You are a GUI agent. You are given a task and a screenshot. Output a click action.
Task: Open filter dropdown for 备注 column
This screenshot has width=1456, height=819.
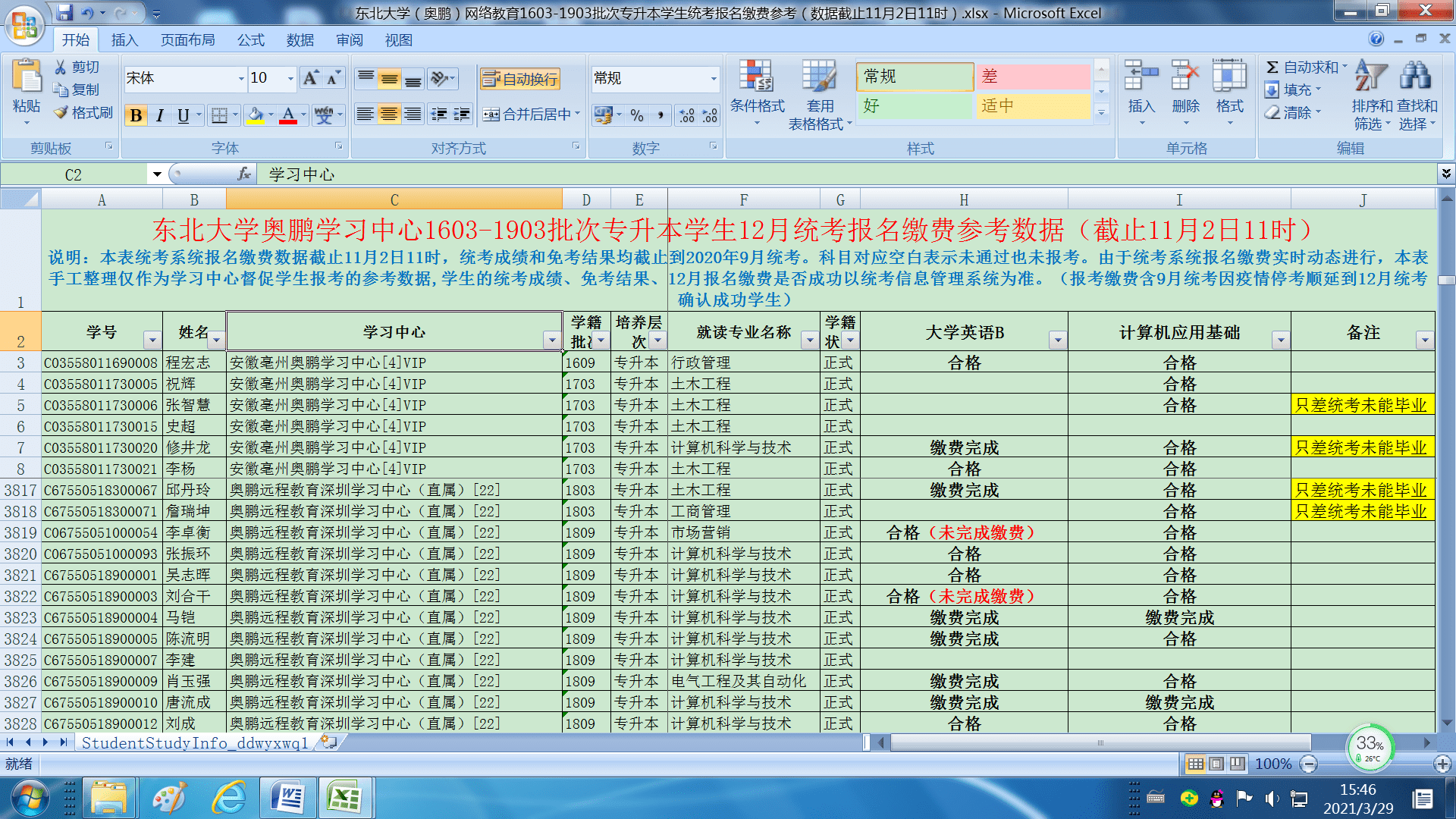pyautogui.click(x=1425, y=340)
